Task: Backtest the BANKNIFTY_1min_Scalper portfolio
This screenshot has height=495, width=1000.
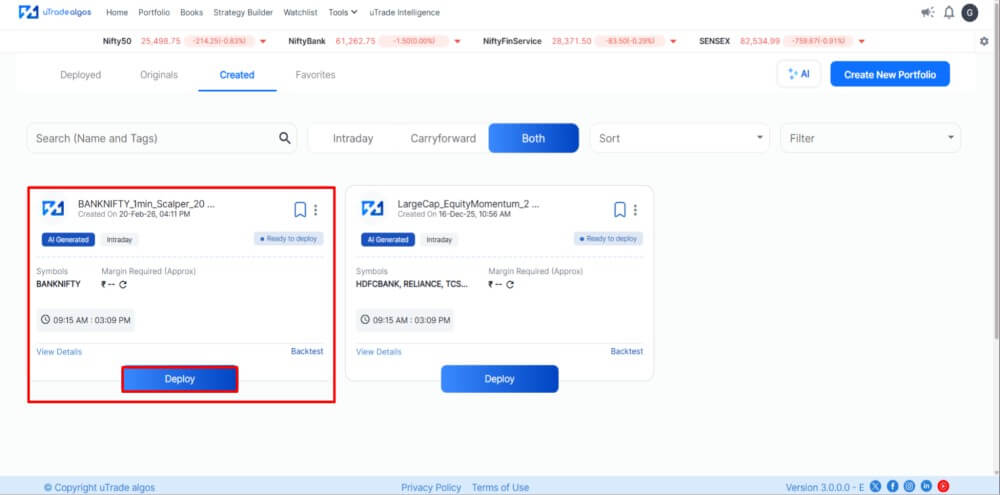Action: (x=307, y=351)
